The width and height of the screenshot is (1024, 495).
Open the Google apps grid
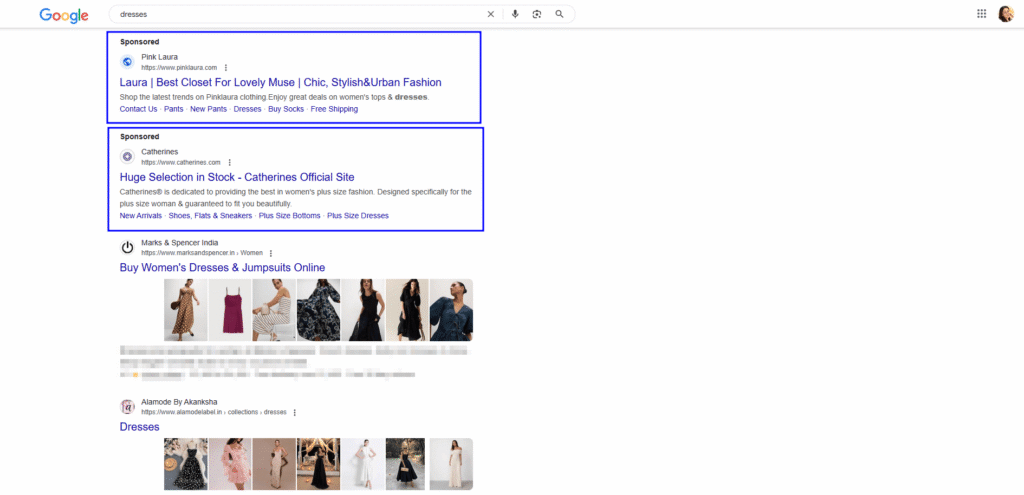(x=982, y=14)
